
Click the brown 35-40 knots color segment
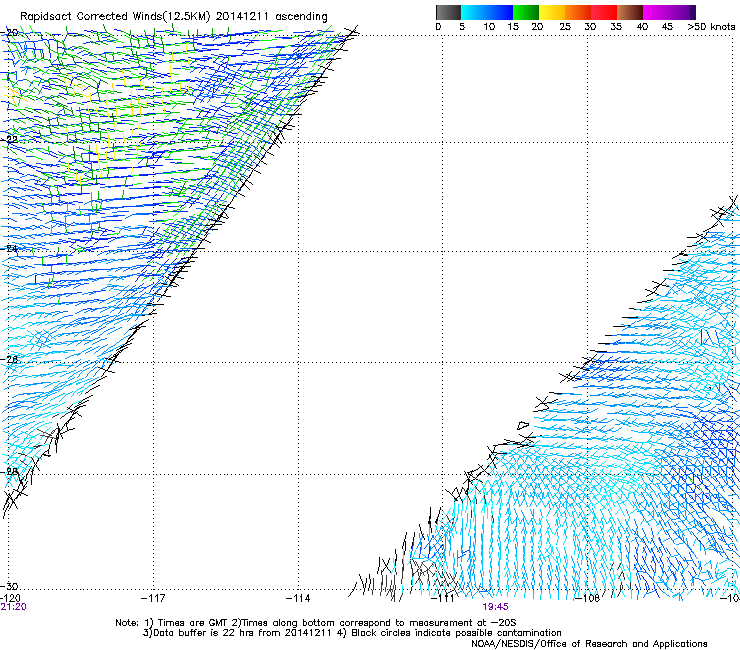pos(630,12)
